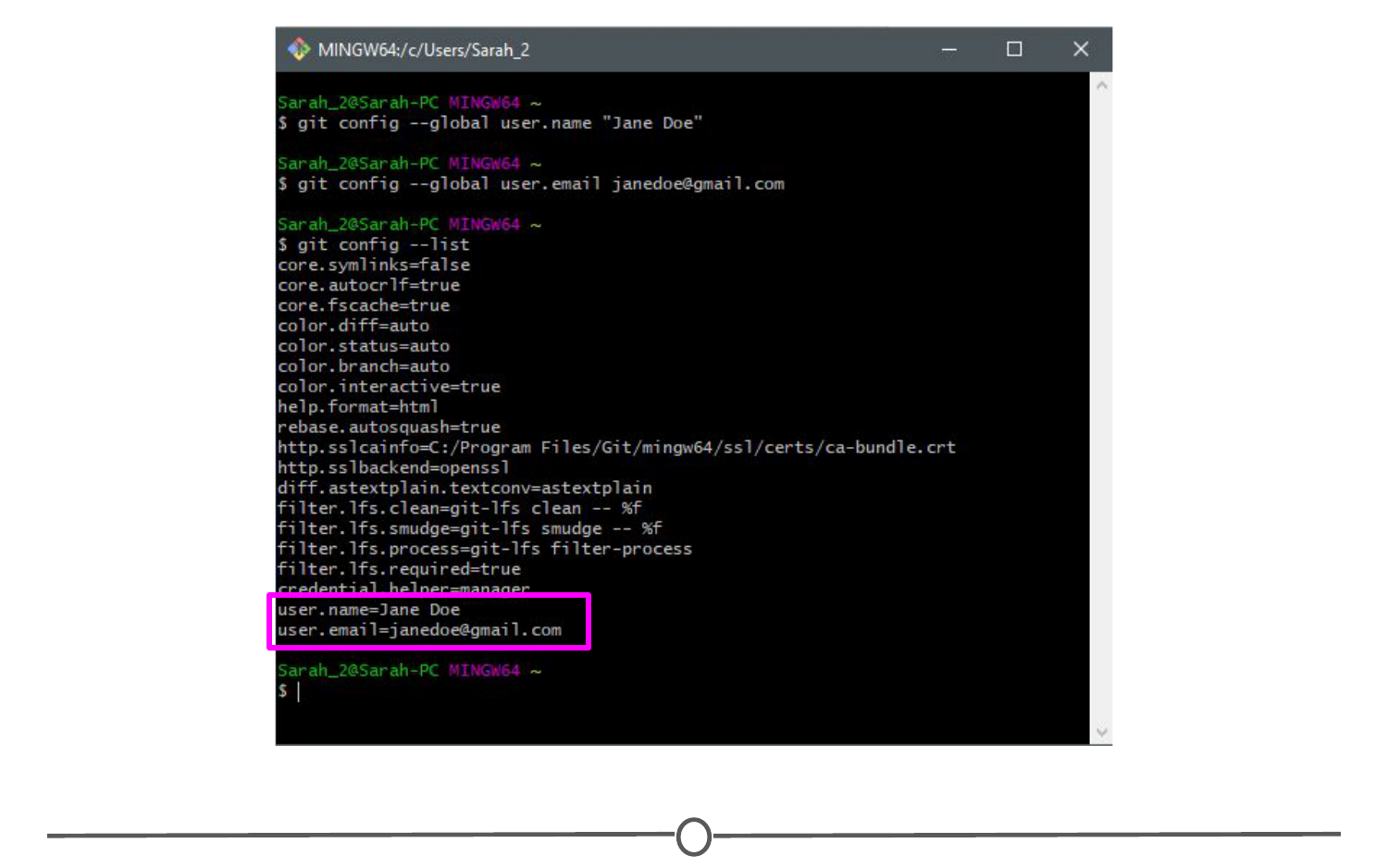Minimize the MINGW64 terminal window
This screenshot has height=868, width=1388.
(948, 49)
